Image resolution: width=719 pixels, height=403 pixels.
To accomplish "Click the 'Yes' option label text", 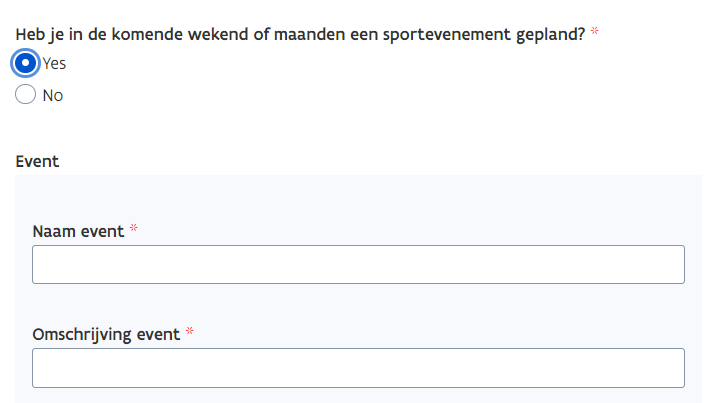I will click(54, 63).
